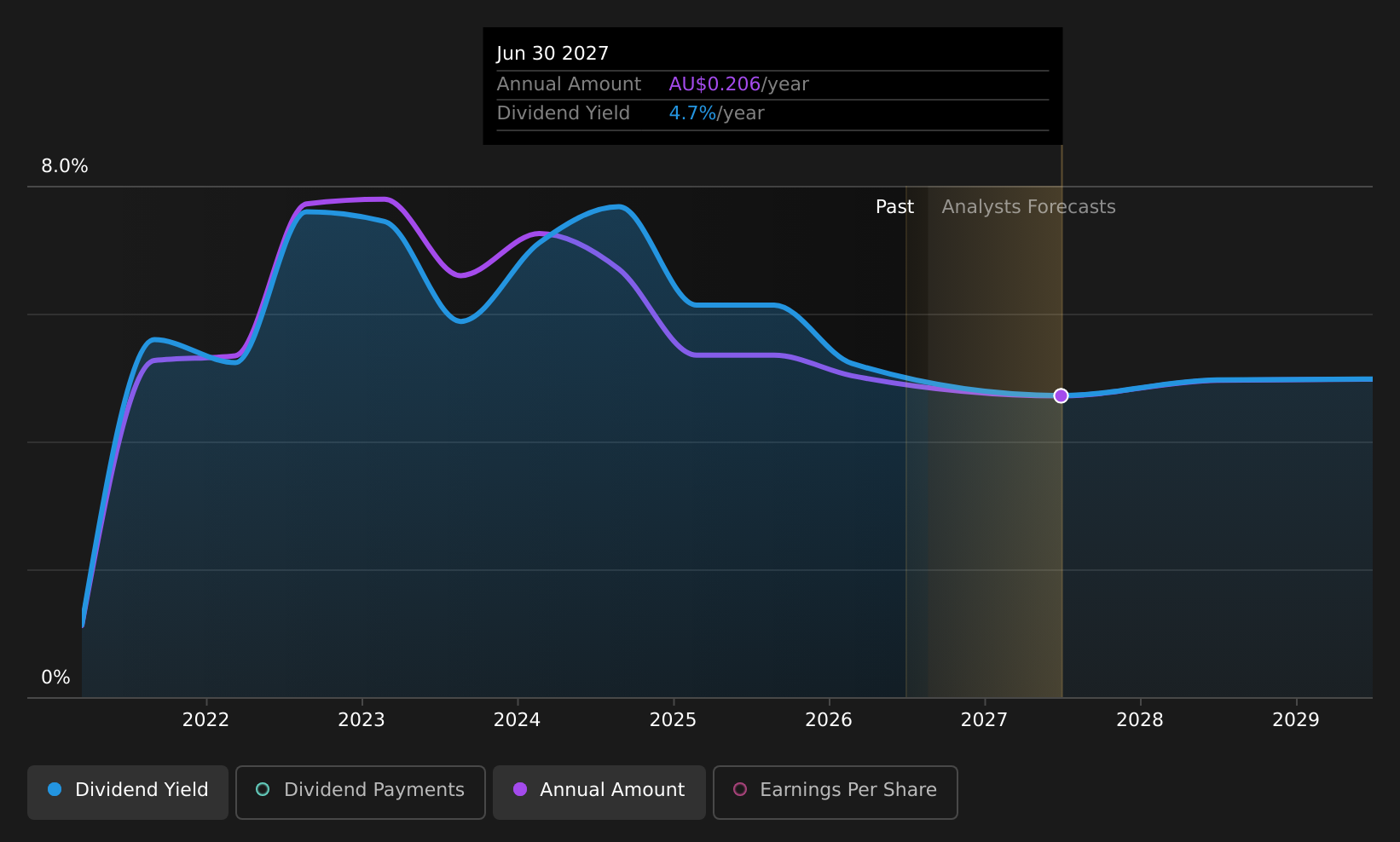Image resolution: width=1400 pixels, height=842 pixels.
Task: Click the 'Past' chart region label
Action: (894, 207)
